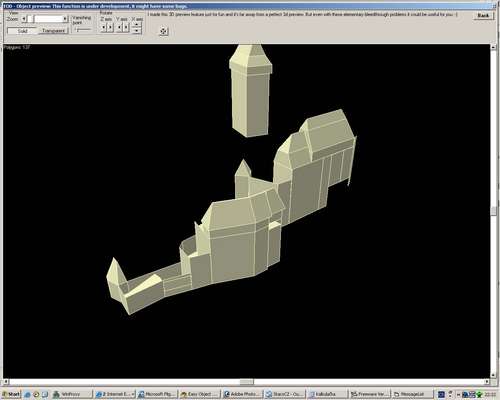Select the Transparent view mode
Screen dimensions: 500x400
(53, 31)
